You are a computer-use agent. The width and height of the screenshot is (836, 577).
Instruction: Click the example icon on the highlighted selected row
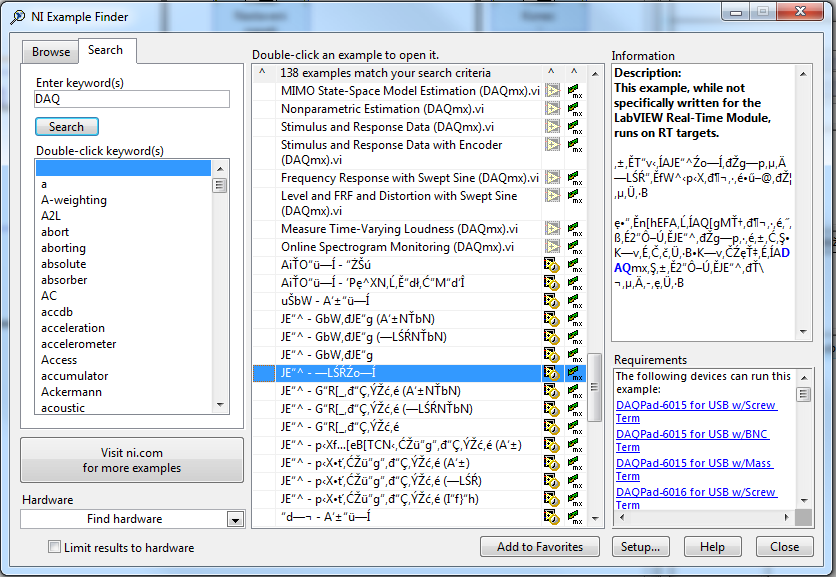pyautogui.click(x=551, y=373)
